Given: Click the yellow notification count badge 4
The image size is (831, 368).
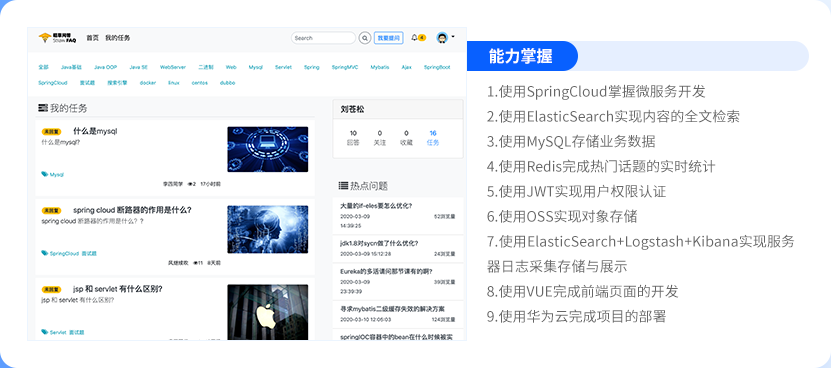Looking at the screenshot, I should [x=422, y=38].
